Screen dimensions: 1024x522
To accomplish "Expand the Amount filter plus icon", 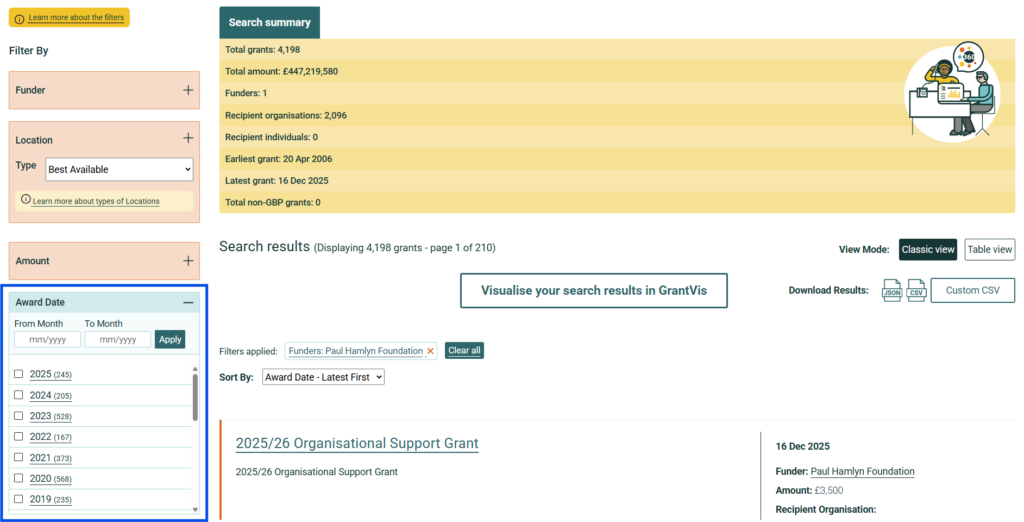I will click(x=188, y=260).
